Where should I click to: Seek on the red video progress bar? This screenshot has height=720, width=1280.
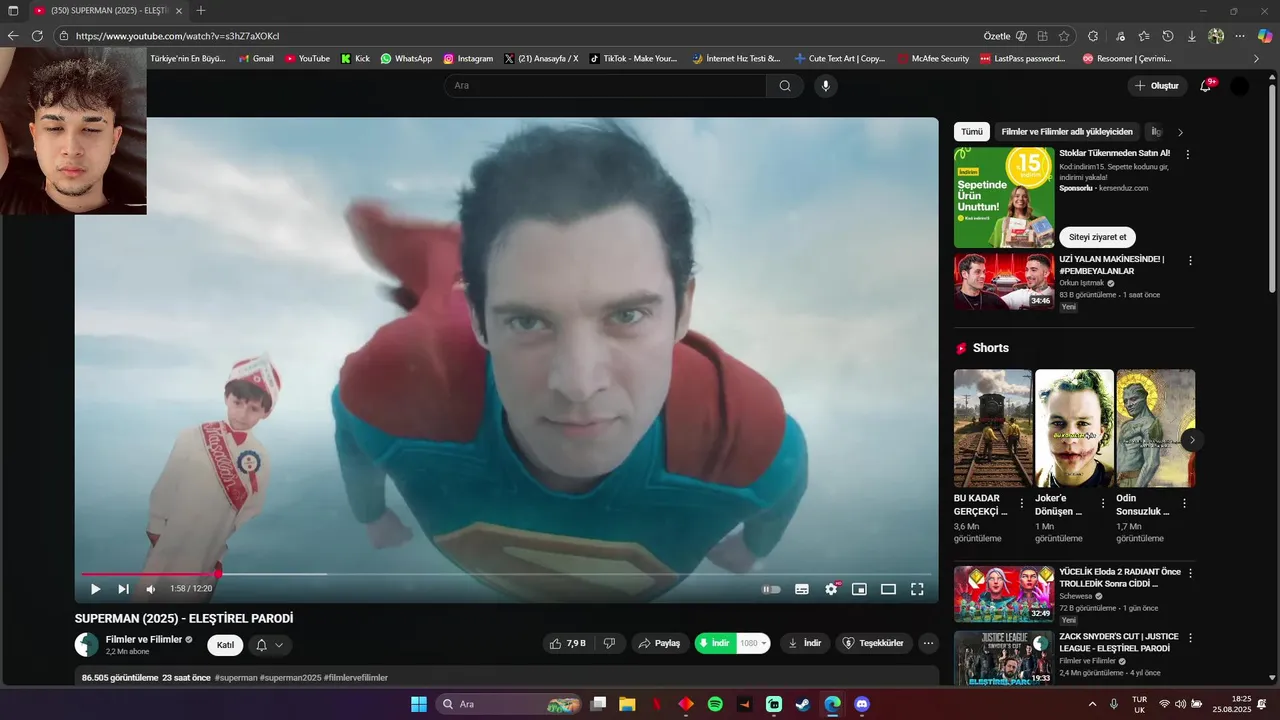click(506, 574)
